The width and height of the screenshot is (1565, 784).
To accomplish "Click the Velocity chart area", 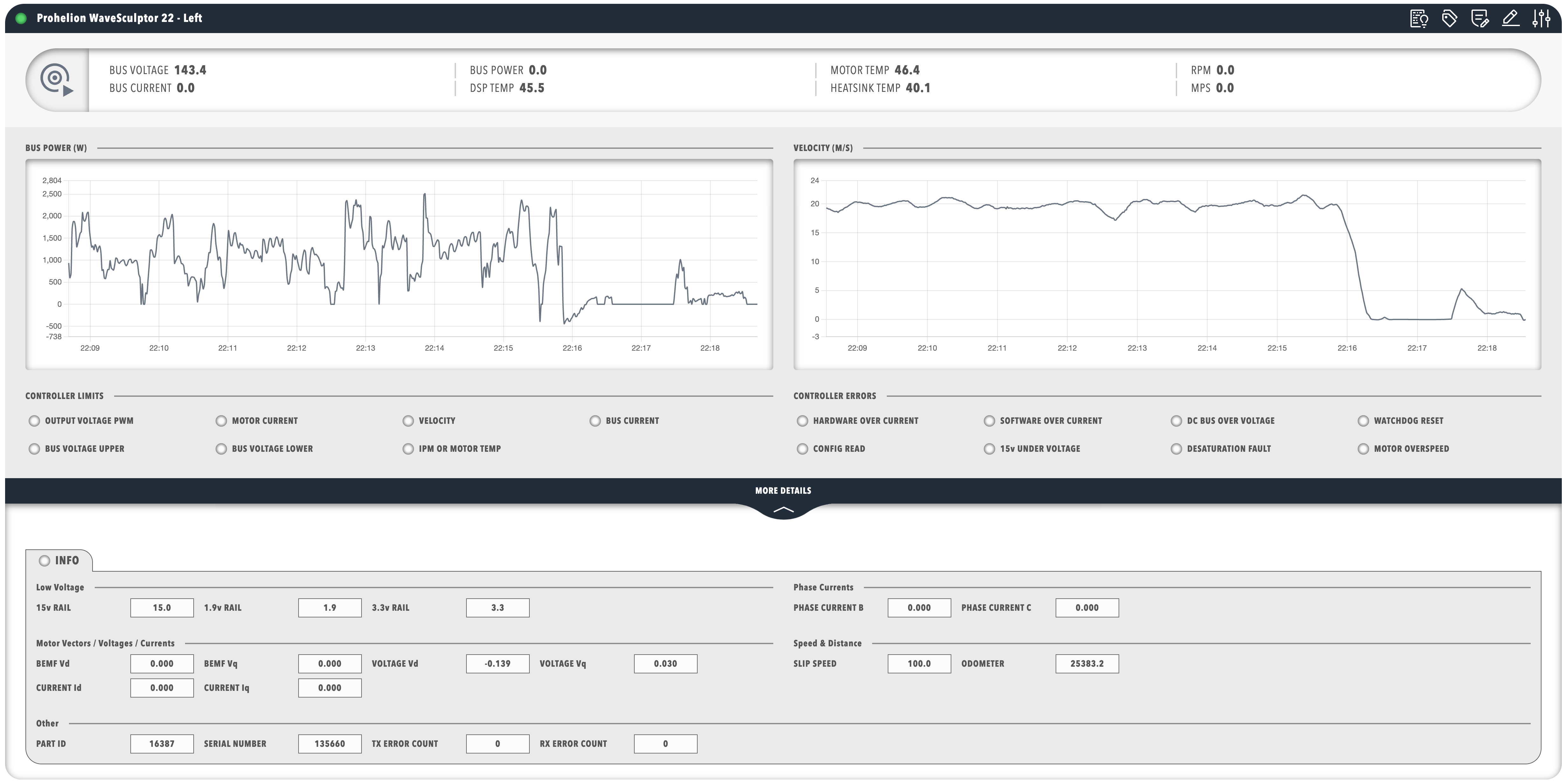I will (x=1167, y=264).
